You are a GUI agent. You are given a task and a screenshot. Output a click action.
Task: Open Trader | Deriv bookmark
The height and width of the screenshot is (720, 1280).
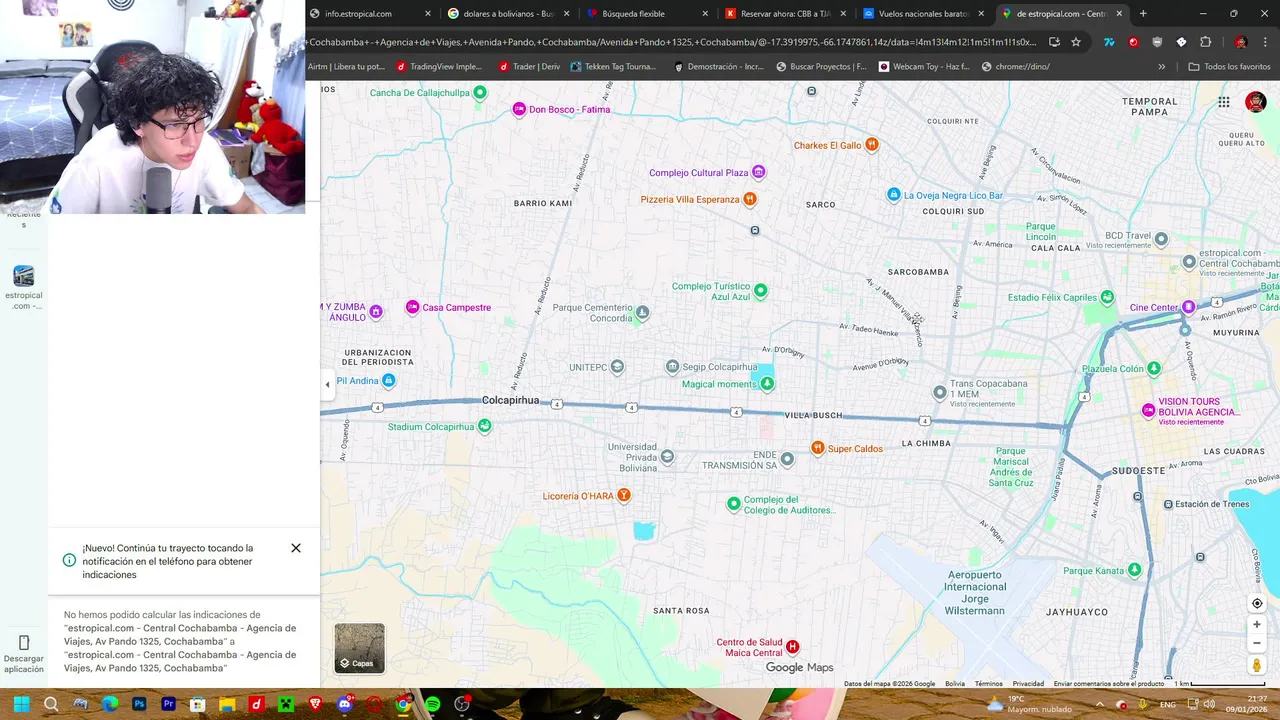(x=530, y=67)
